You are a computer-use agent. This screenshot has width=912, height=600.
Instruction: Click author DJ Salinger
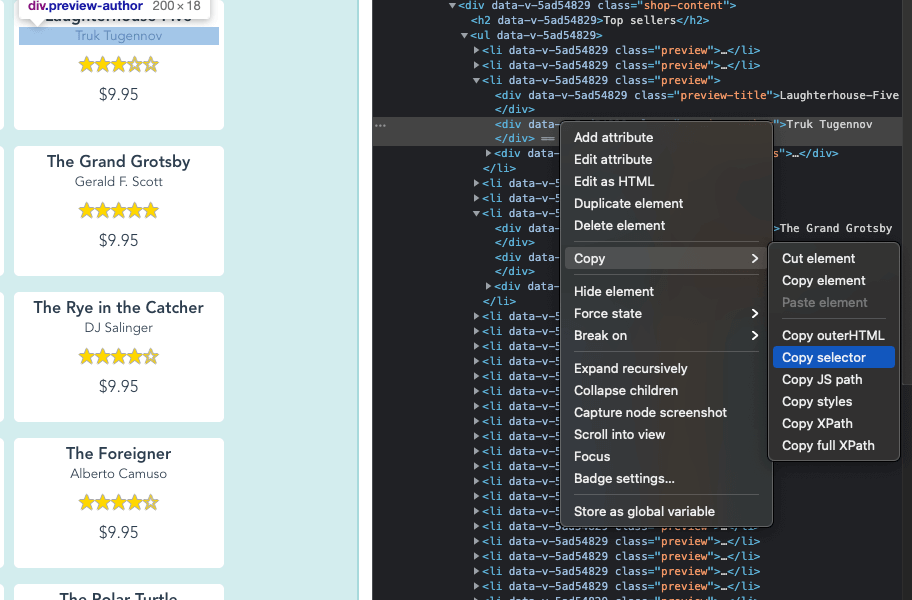(x=119, y=328)
